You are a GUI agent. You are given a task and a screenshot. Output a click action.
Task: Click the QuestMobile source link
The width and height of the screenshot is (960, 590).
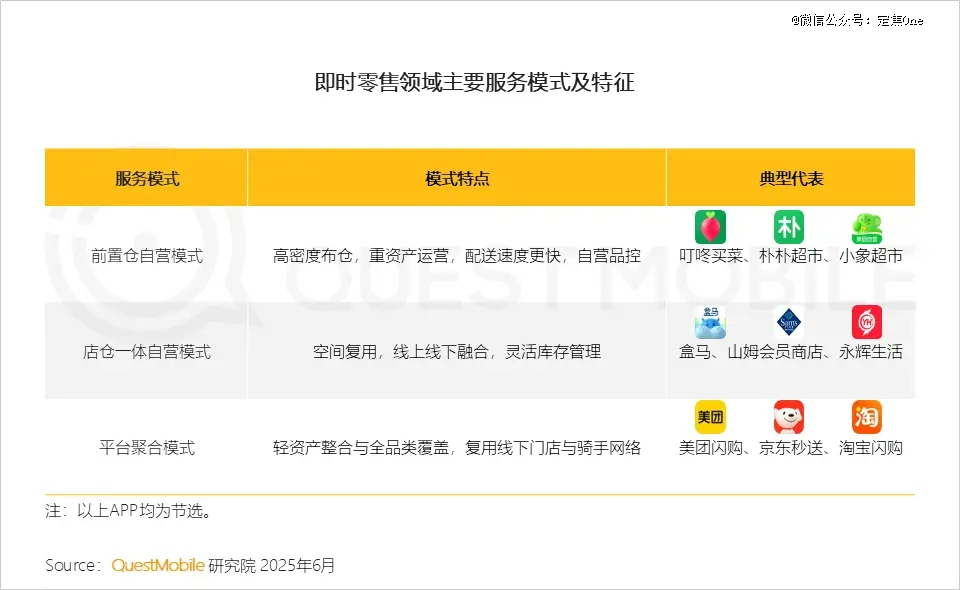158,564
